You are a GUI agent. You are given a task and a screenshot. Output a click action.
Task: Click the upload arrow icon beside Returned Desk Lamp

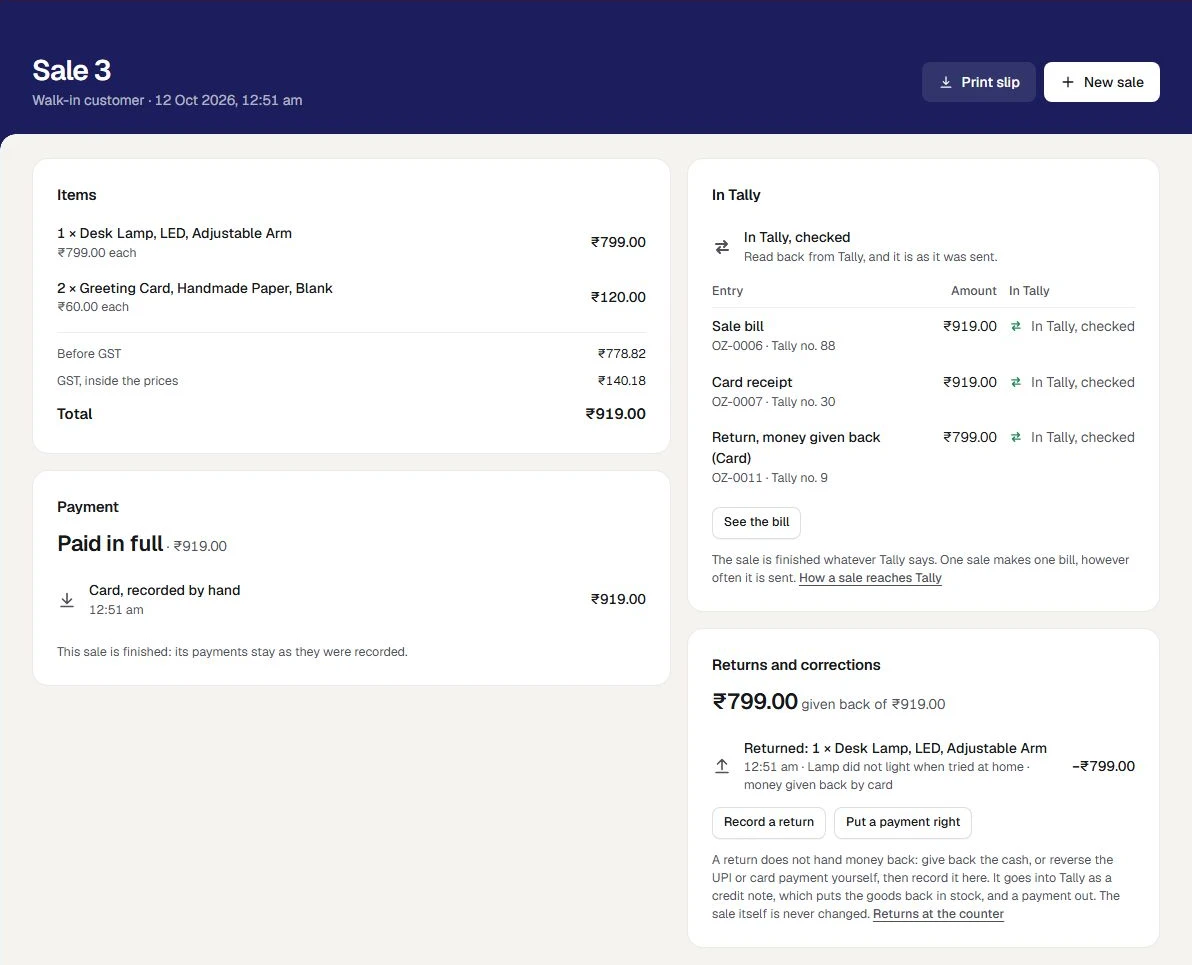coord(722,766)
